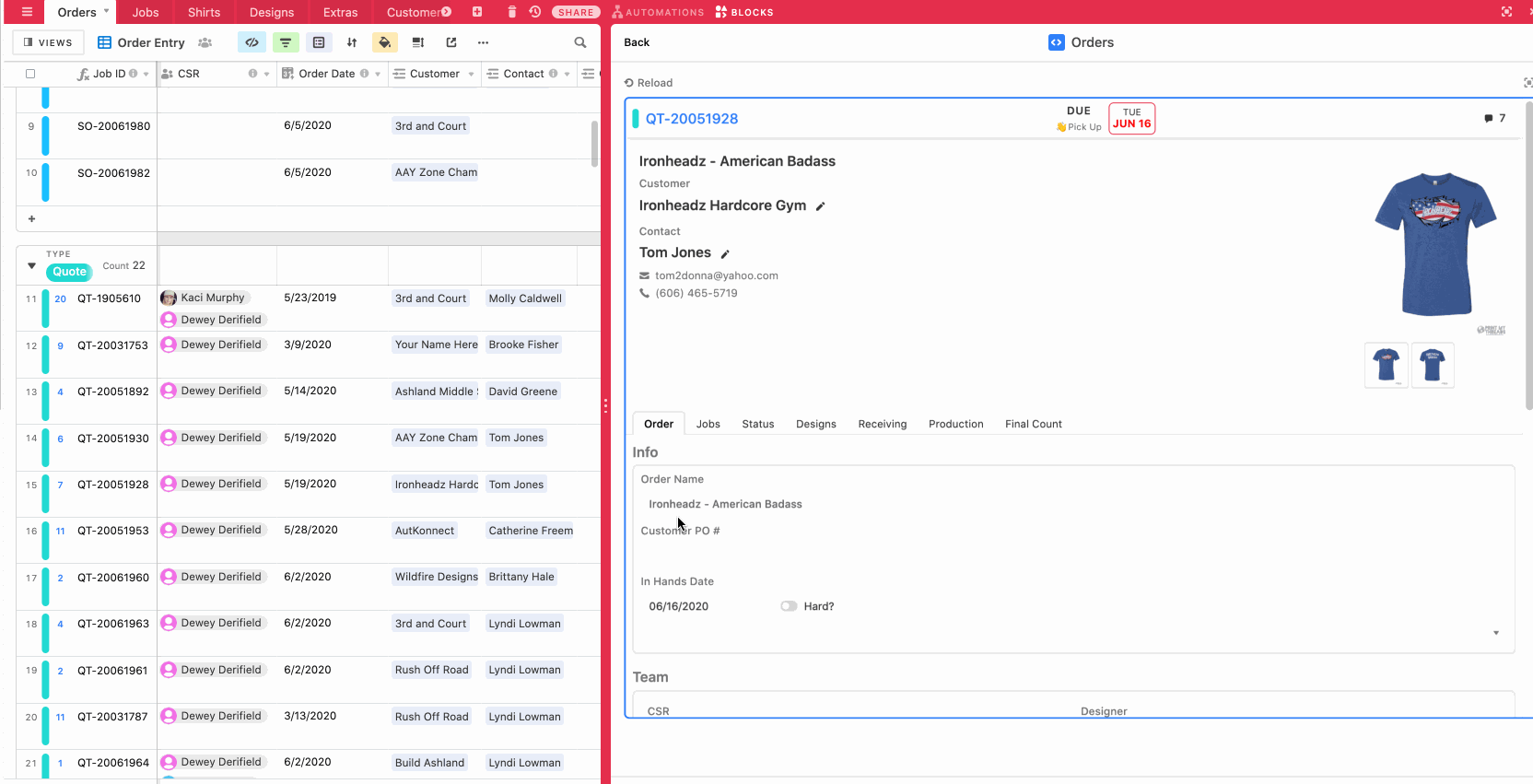Expand the Info section bottom-right arrow
The width and height of the screenshot is (1533, 784).
click(1496, 633)
